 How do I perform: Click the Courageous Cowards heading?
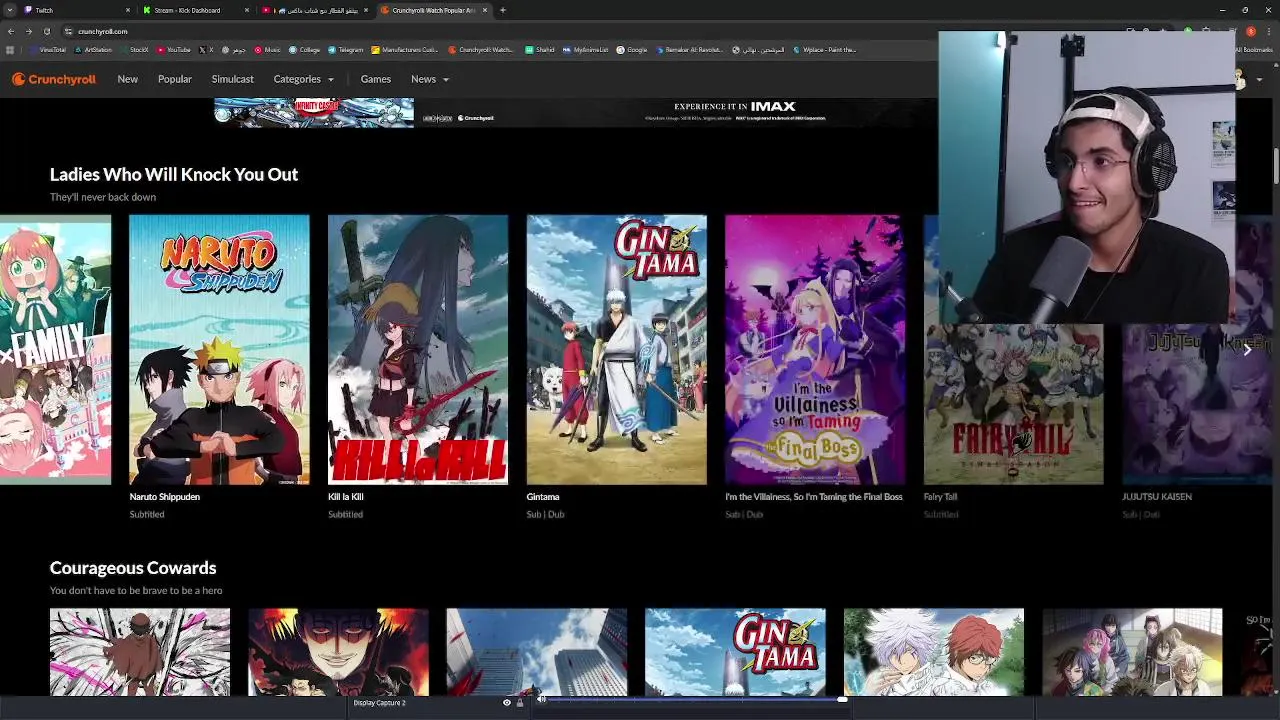point(133,568)
